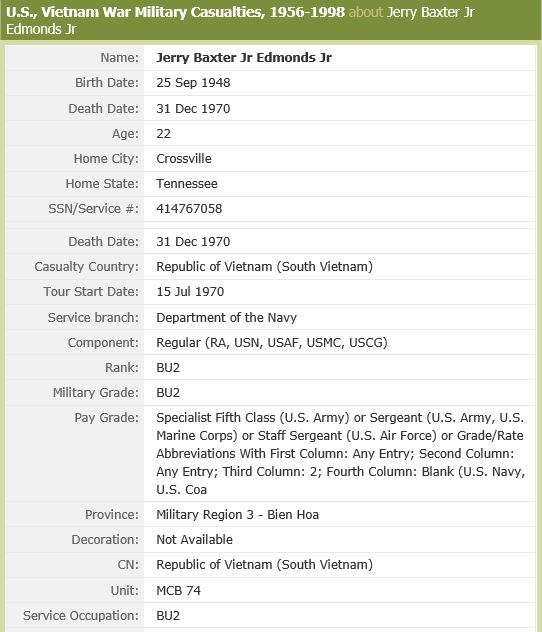Click the home city Crossville value
This screenshot has width=542, height=632.
[x=184, y=158]
